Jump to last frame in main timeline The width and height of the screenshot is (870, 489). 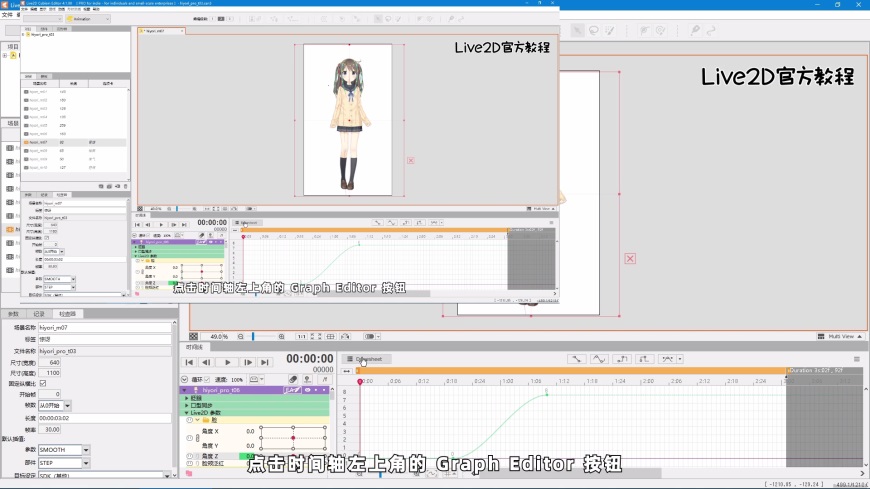tap(265, 362)
